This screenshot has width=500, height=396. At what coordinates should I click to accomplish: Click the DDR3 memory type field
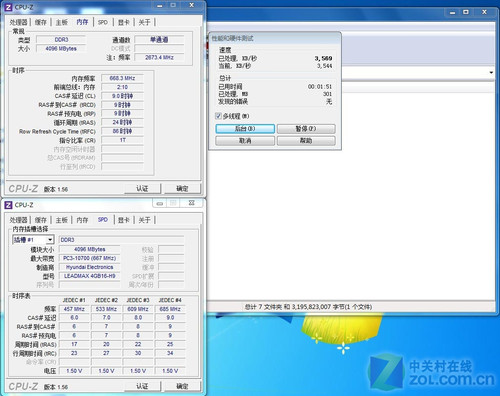tap(61, 40)
